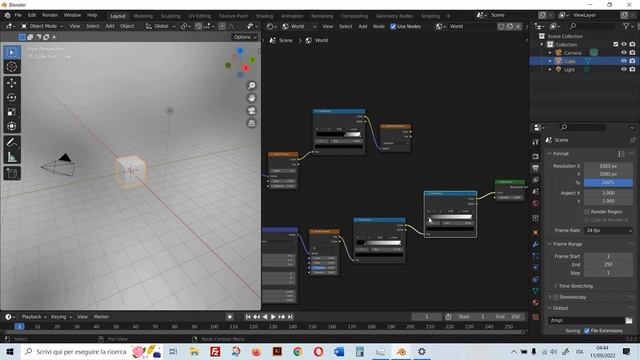Click the output folder browse icon
The image size is (640, 360).
coord(629,320)
